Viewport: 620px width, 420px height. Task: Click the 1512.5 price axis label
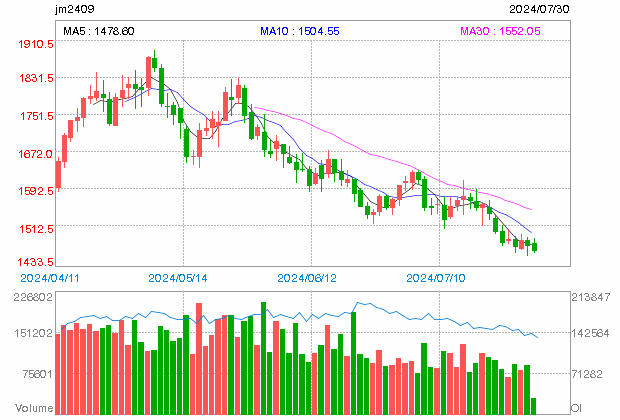(36, 229)
